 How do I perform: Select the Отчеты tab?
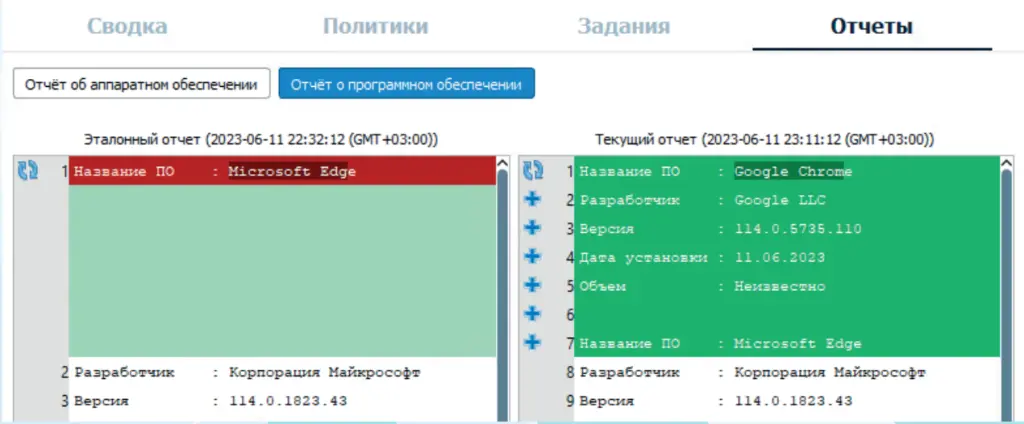point(871,27)
